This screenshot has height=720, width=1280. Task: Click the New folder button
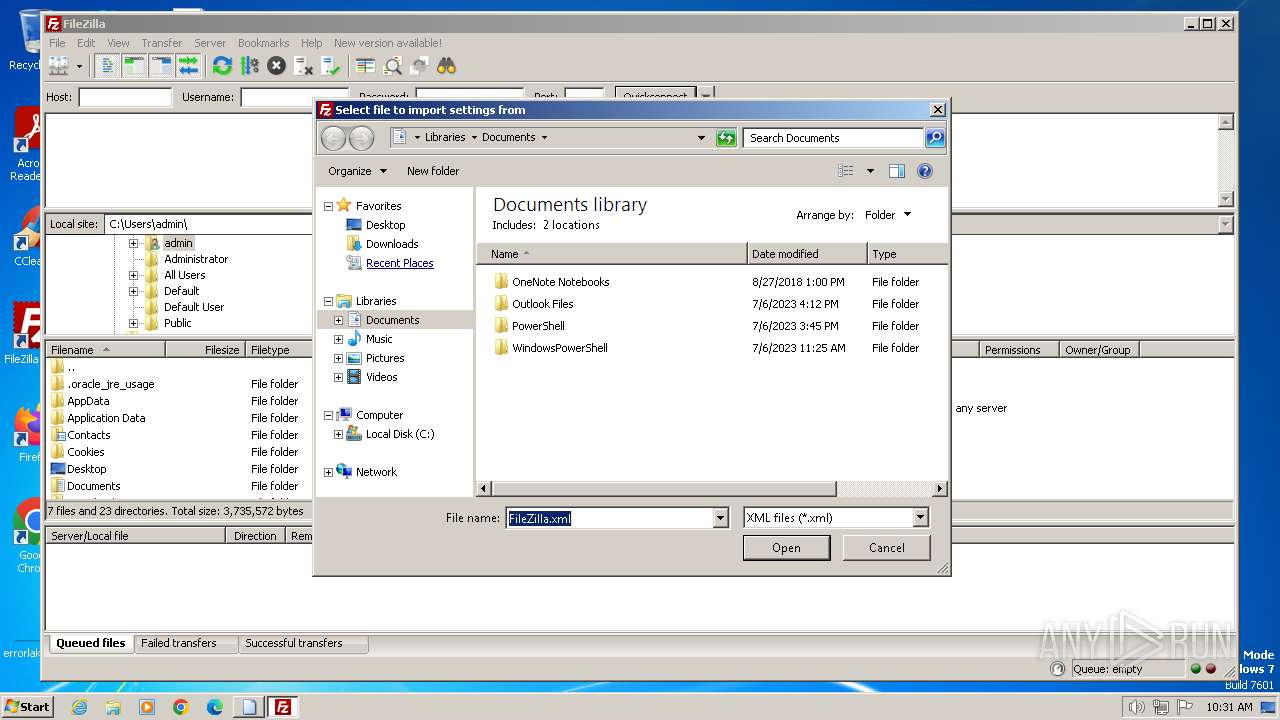pos(433,171)
